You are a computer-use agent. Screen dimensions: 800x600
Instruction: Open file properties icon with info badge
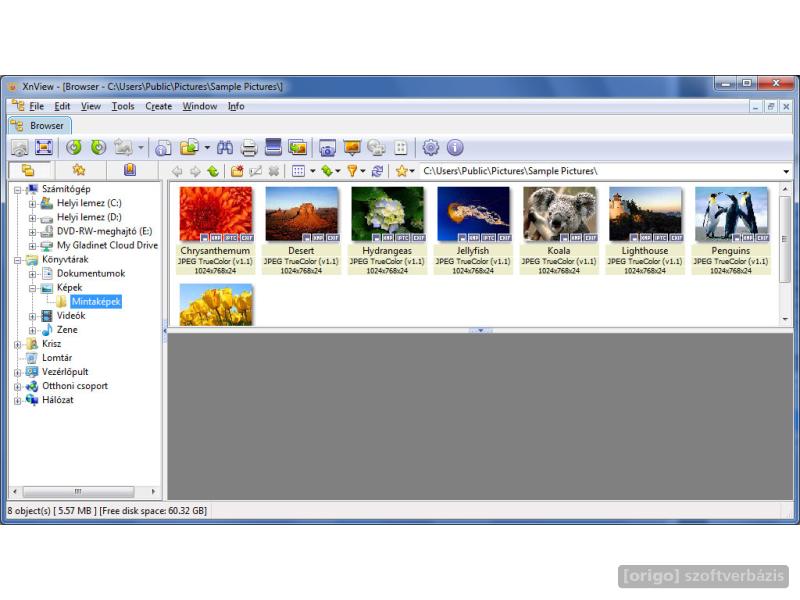(x=163, y=147)
